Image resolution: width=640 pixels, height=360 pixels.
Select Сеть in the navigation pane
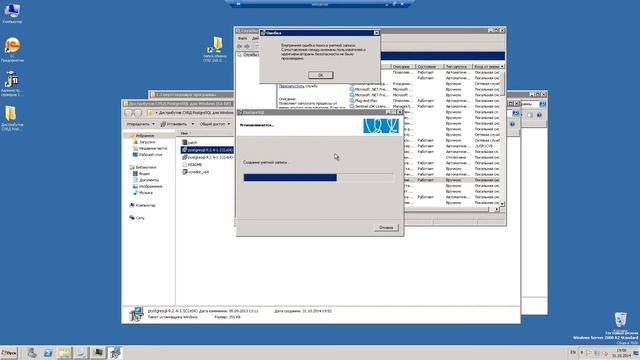pos(137,218)
